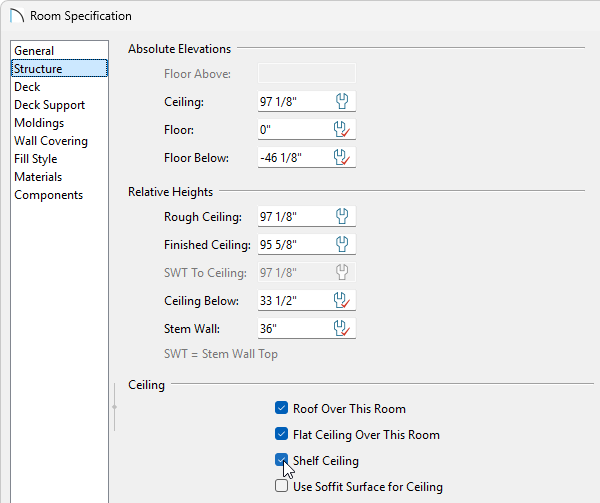Open the General panel
The image size is (600, 503).
coord(59,51)
